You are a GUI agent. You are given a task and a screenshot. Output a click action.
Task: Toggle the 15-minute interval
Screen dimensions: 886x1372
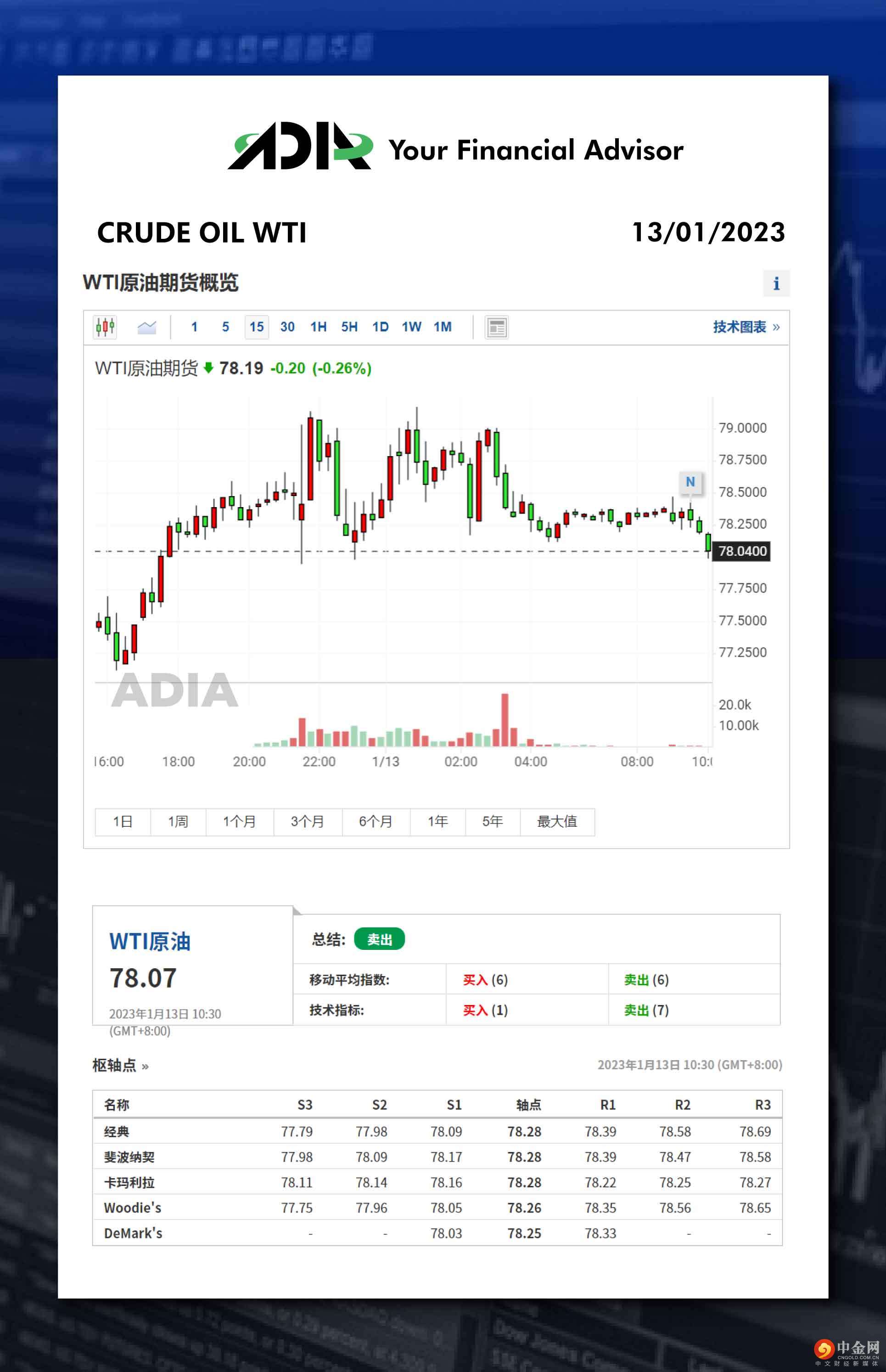[x=256, y=326]
